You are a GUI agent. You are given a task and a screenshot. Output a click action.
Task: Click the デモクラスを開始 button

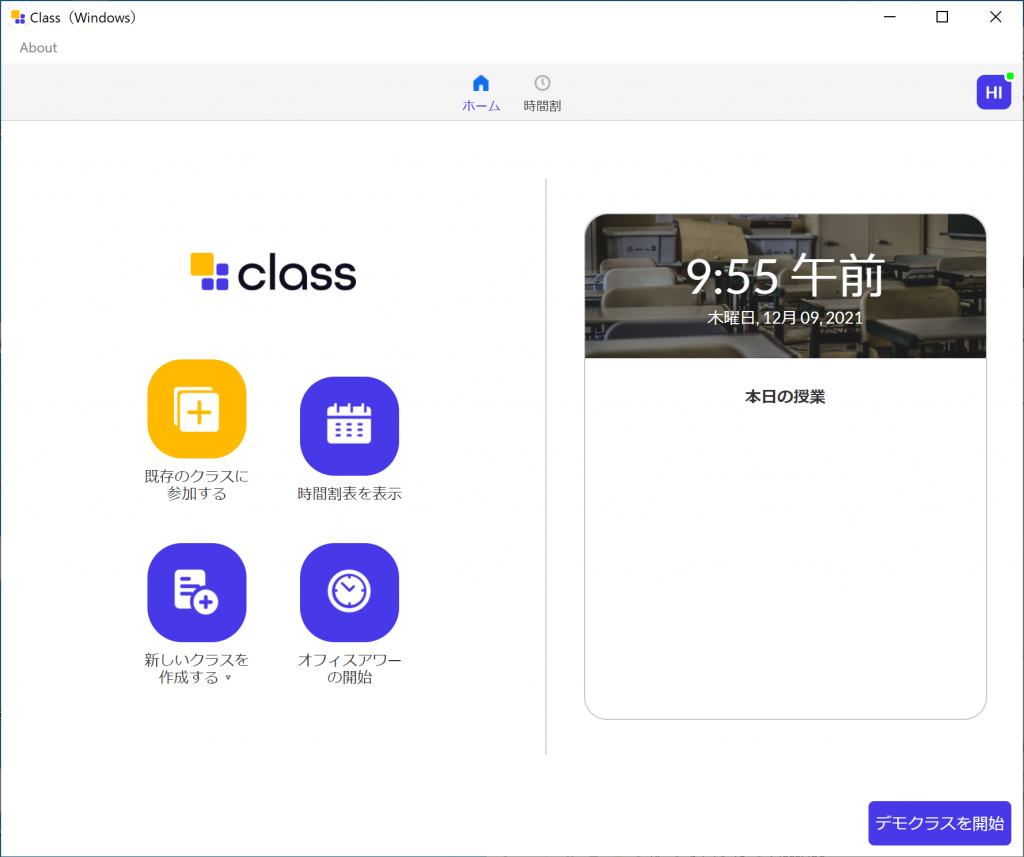point(939,823)
